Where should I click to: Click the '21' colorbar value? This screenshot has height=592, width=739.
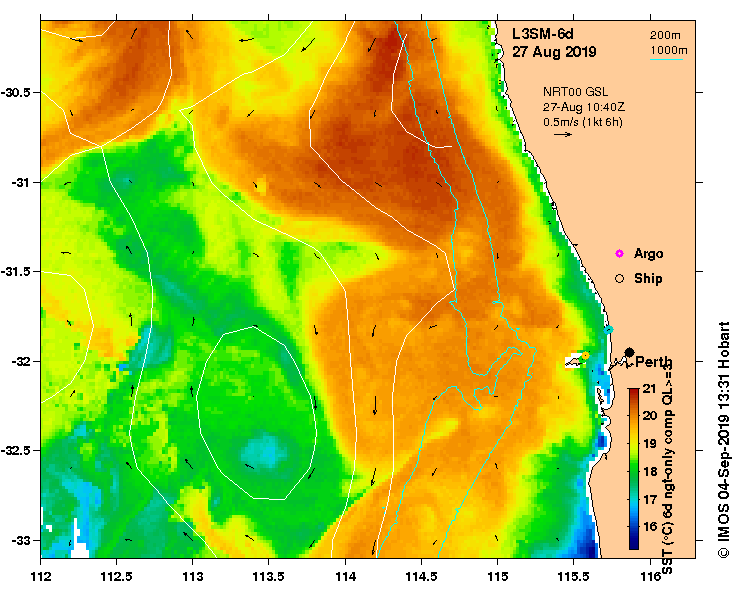[649, 389]
